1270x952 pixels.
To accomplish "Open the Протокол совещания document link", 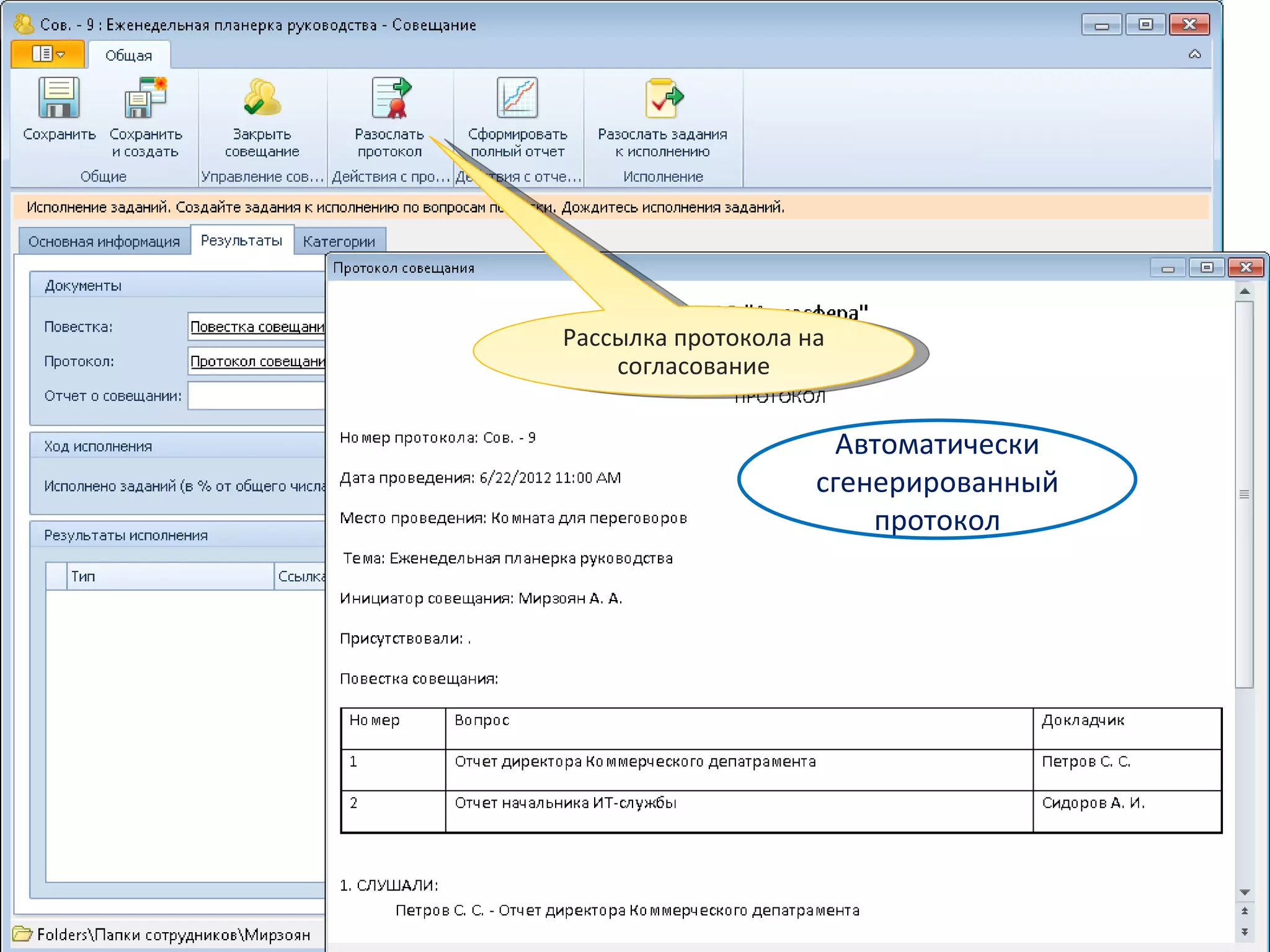I will 257,361.
